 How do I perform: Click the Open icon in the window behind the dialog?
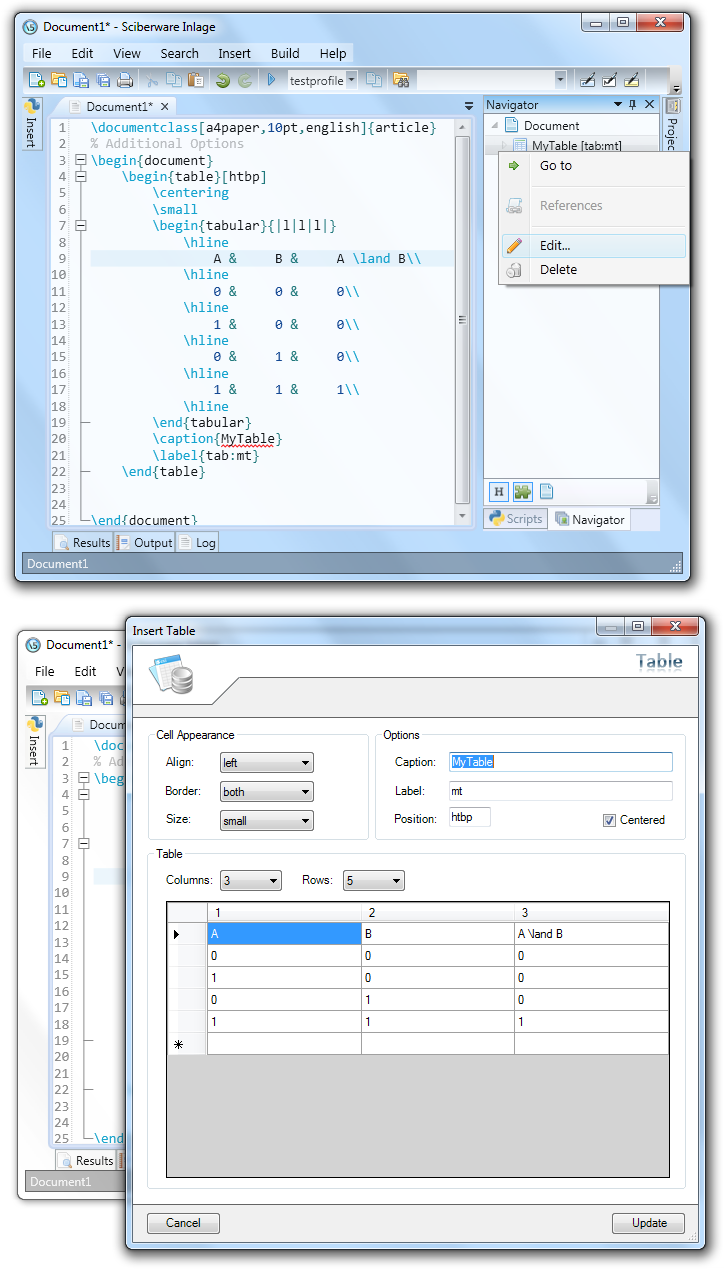click(x=61, y=698)
